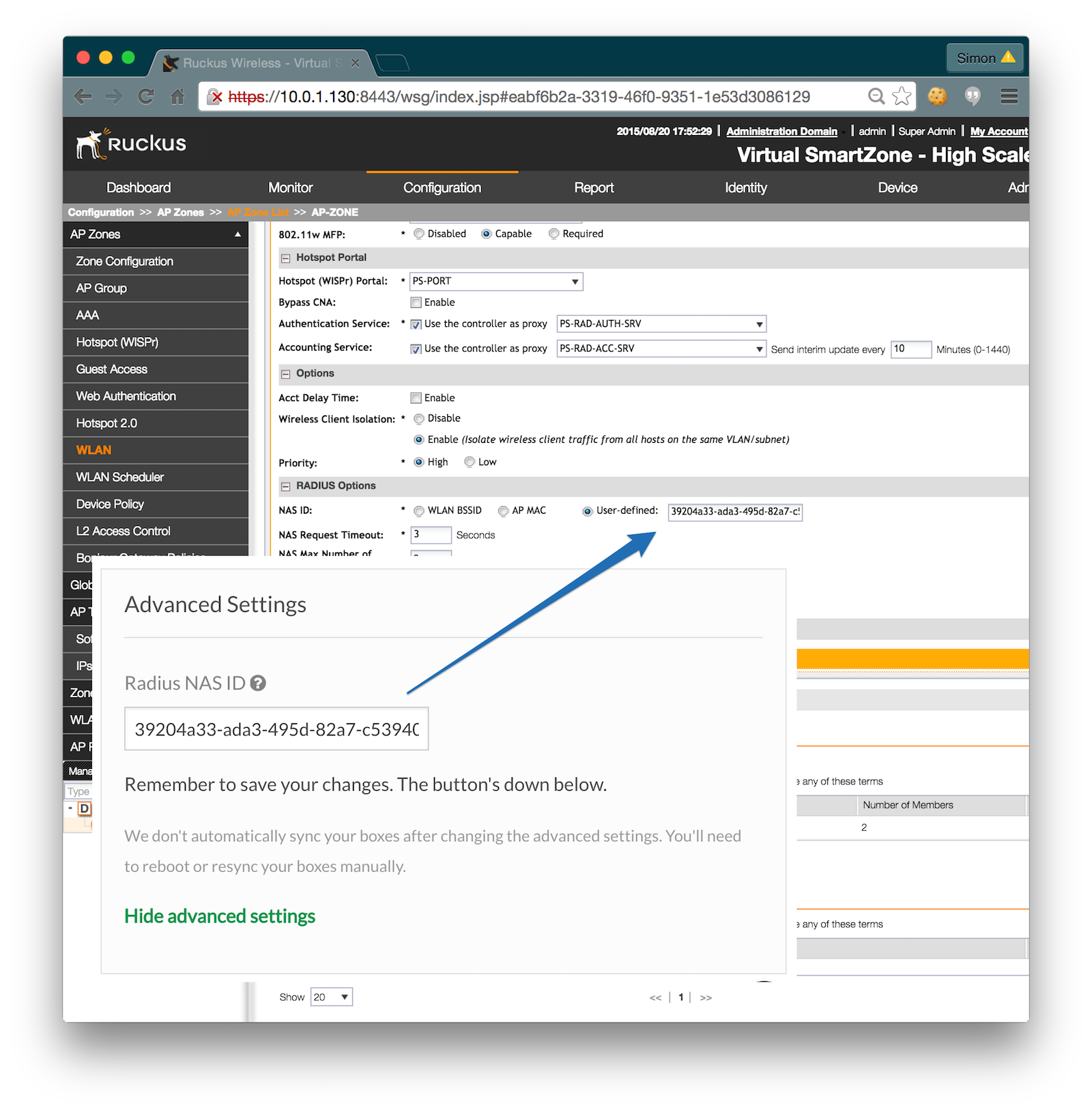Enable the Acct Delay Time checkbox
The height and width of the screenshot is (1112, 1092).
[416, 398]
